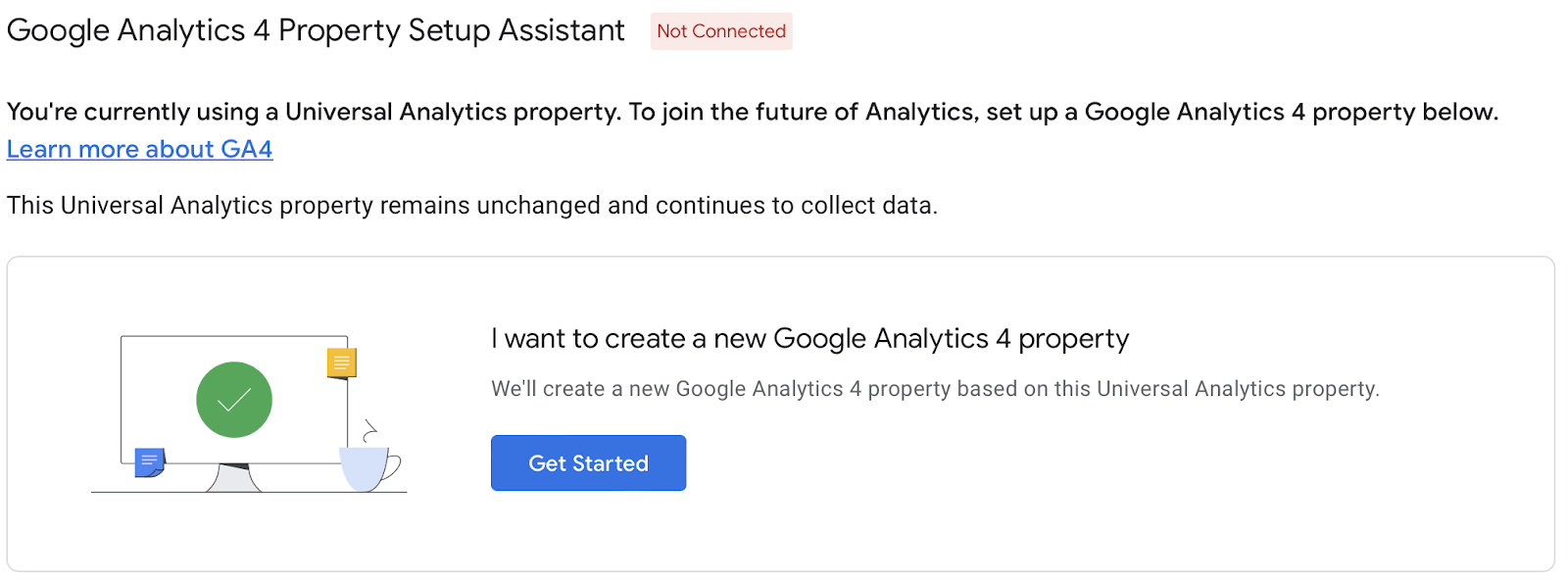This screenshot has height=580, width=1568.
Task: Click 'Universal Analytics property' in card description
Action: point(1237,390)
